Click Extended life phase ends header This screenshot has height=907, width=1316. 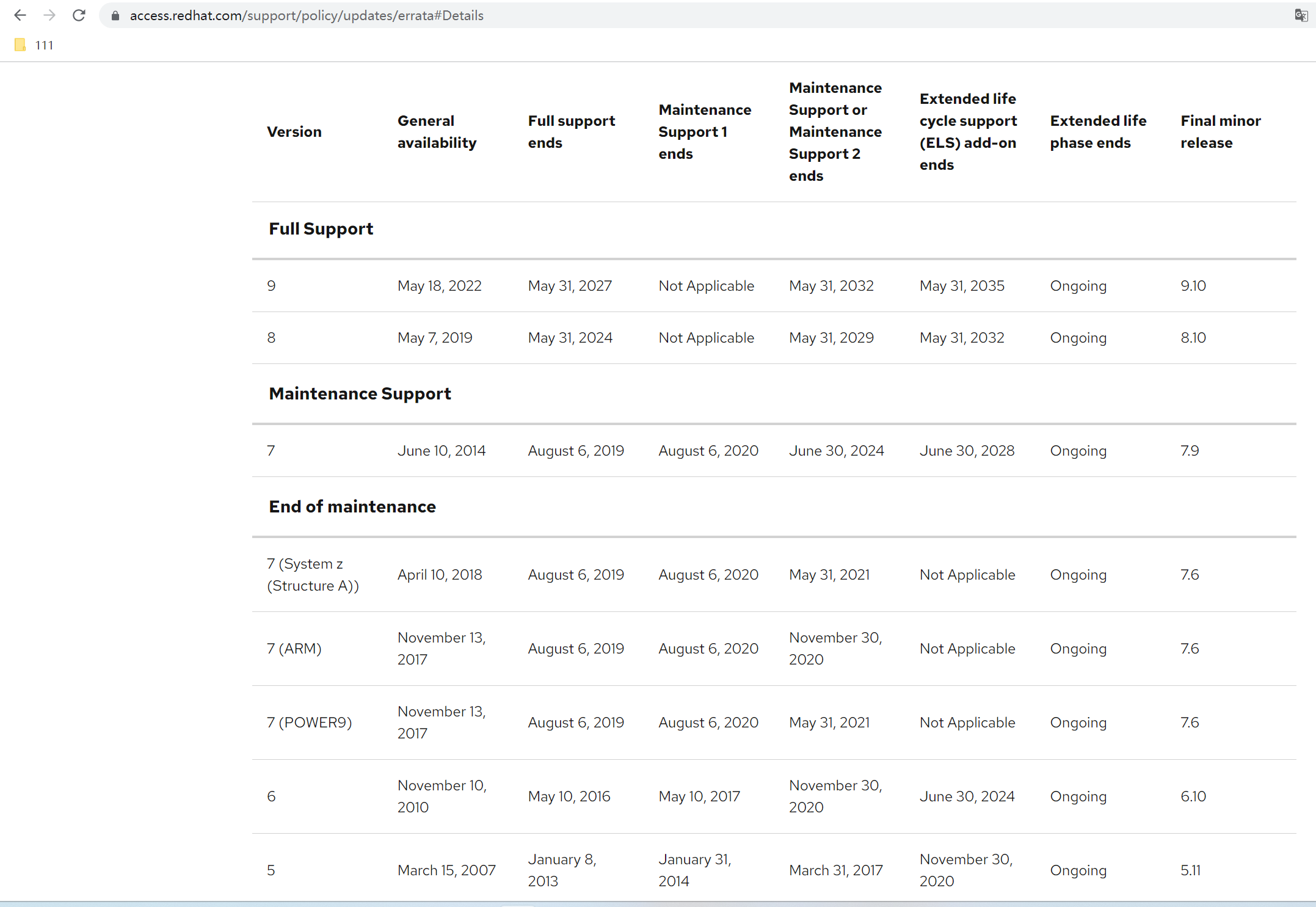[x=1098, y=132]
